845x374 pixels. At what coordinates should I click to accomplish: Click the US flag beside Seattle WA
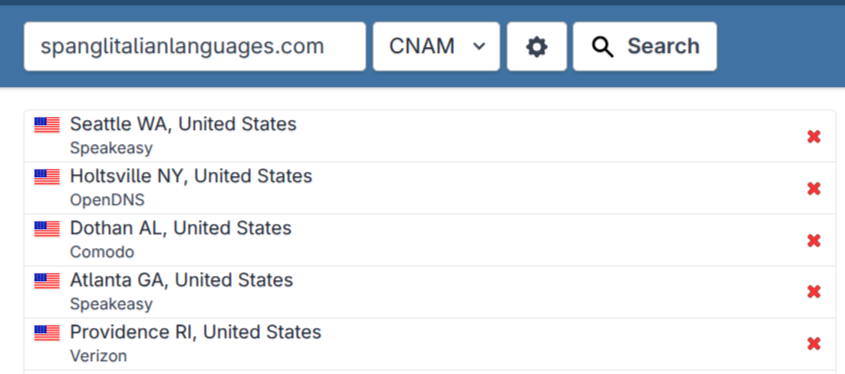tap(47, 125)
